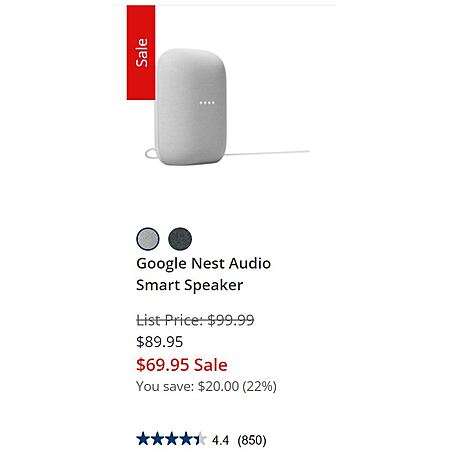The image size is (450, 450).
Task: Click the last partially filled star
Action: pos(200,439)
